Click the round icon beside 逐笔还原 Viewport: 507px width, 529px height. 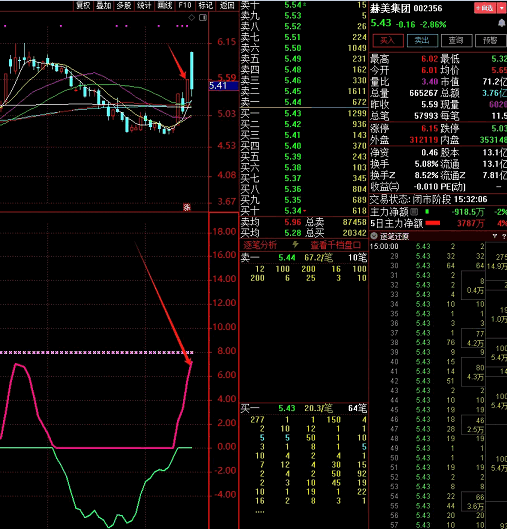(374, 236)
